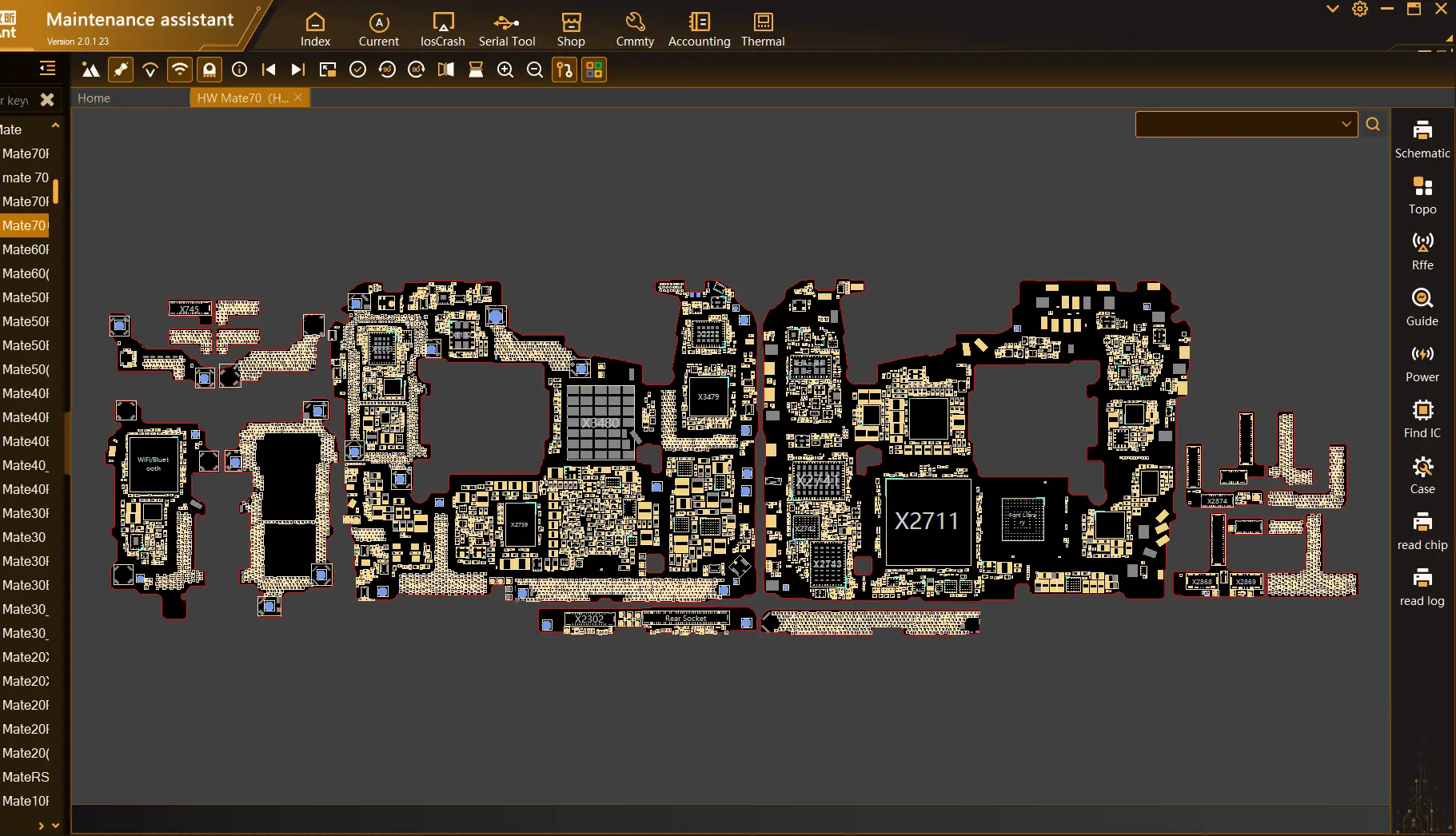Jump to first with skip-back icon
The width and height of the screenshot is (1456, 836).
[x=269, y=70]
